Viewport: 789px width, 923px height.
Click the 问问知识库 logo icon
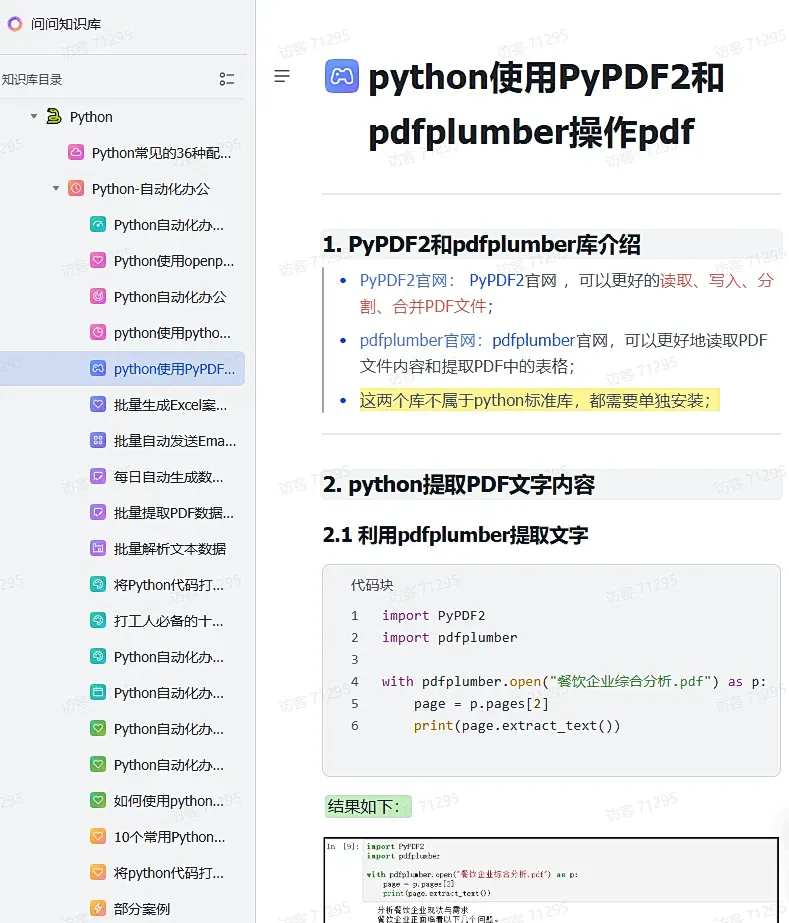[15, 24]
